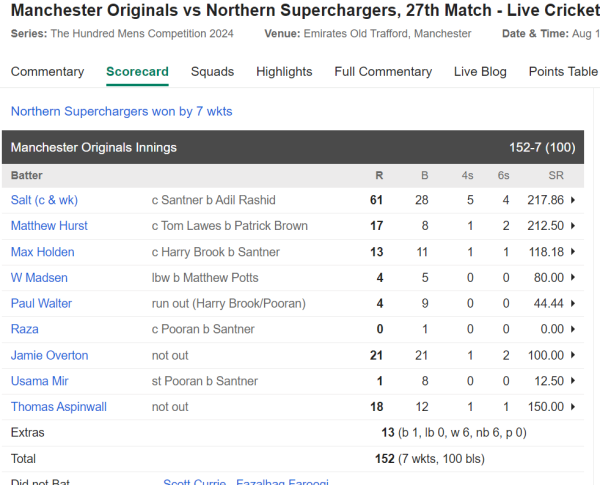Click 'st Pooran b Santner' text
600x485 pixels.
tap(205, 381)
